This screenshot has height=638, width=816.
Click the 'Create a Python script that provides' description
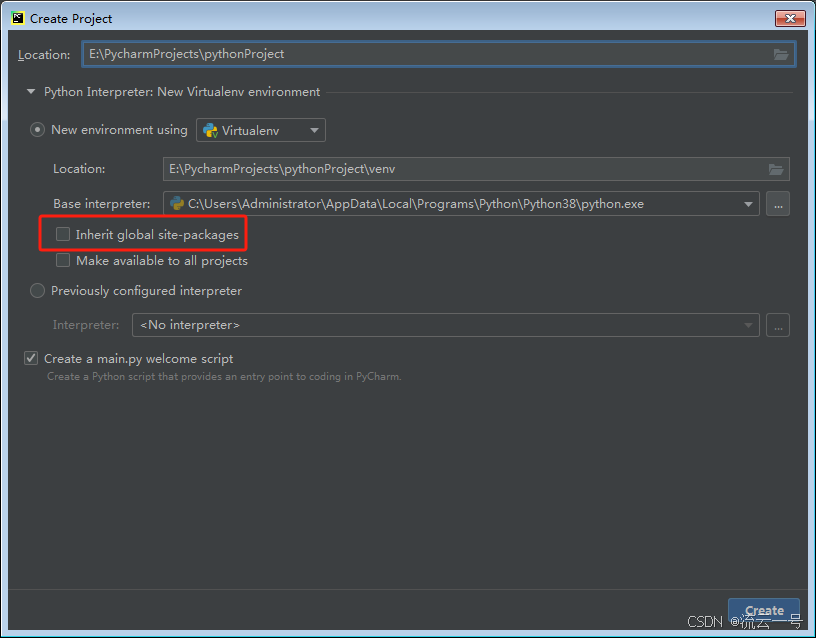224,376
